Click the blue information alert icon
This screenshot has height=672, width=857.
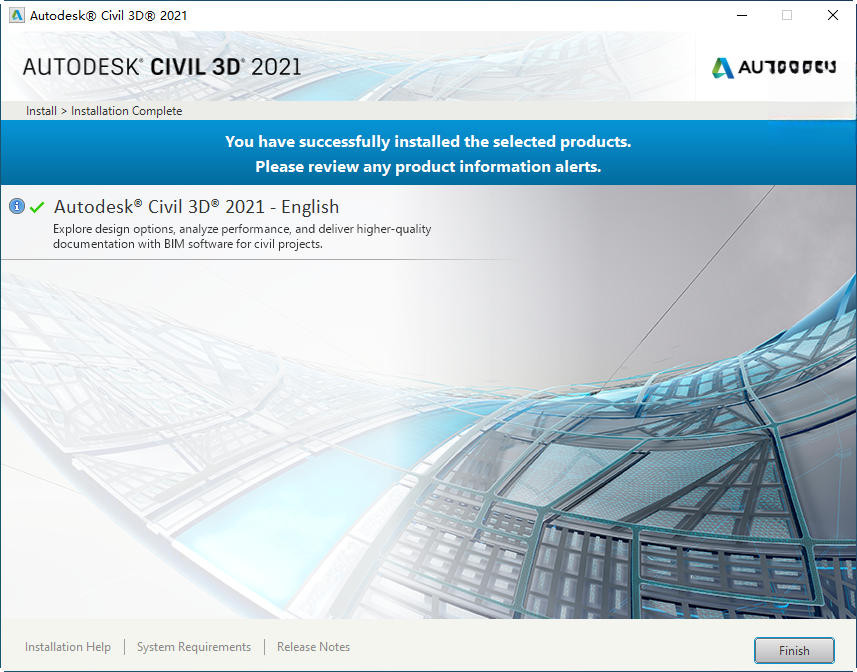pos(17,206)
